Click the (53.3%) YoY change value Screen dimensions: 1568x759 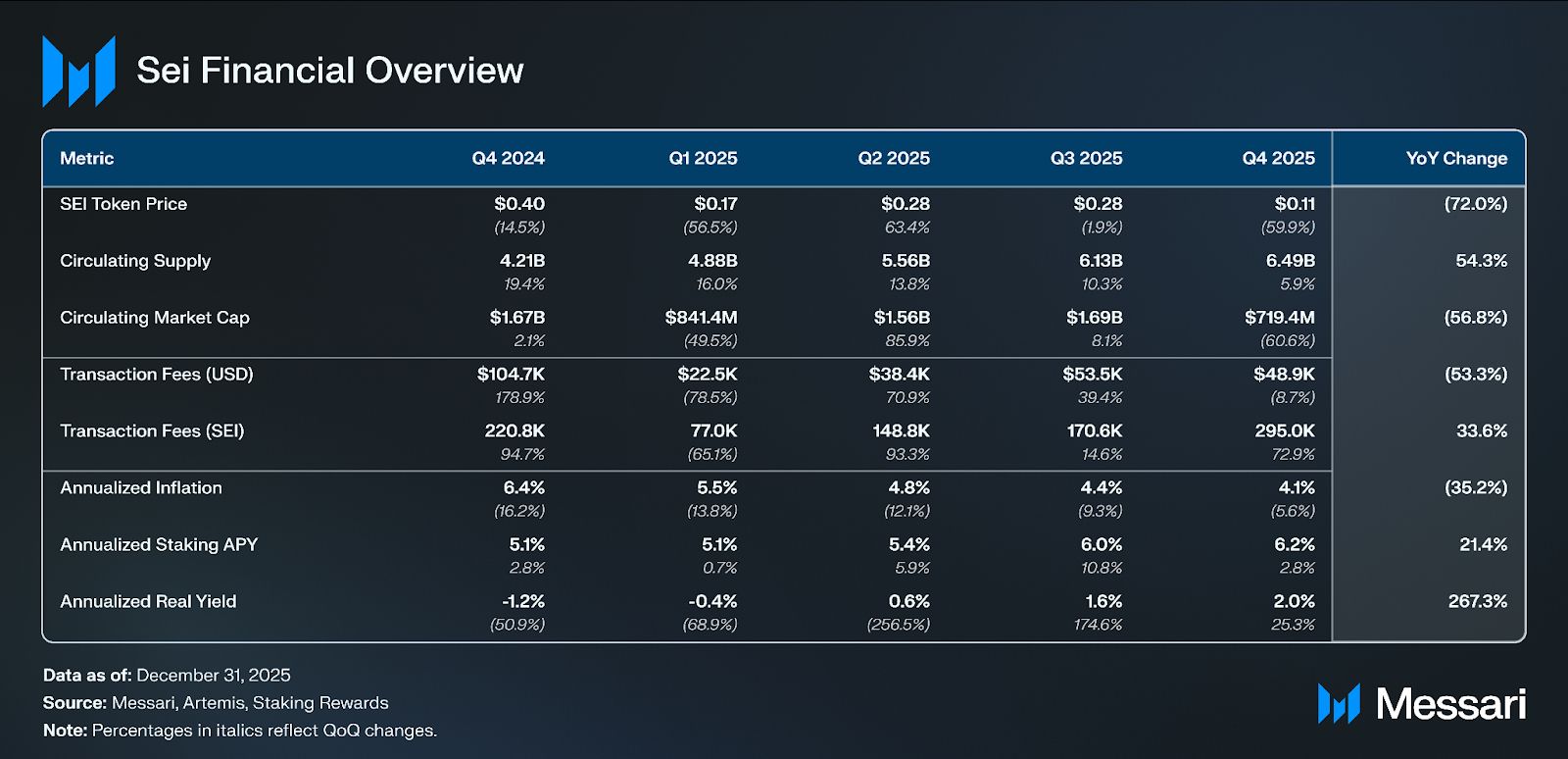pyautogui.click(x=1476, y=375)
